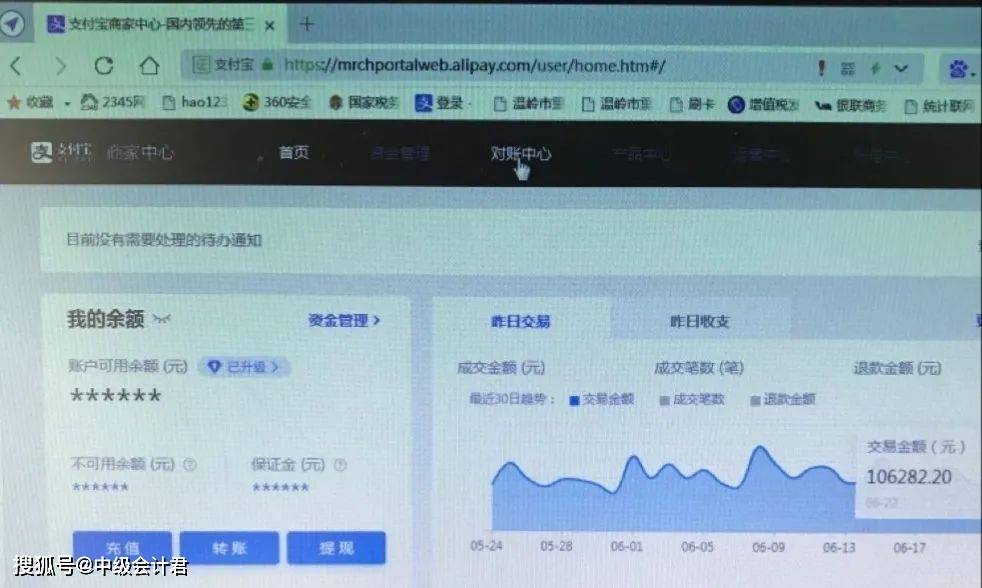Click the paw icon in toolbar
This screenshot has width=982, height=588.
958,68
